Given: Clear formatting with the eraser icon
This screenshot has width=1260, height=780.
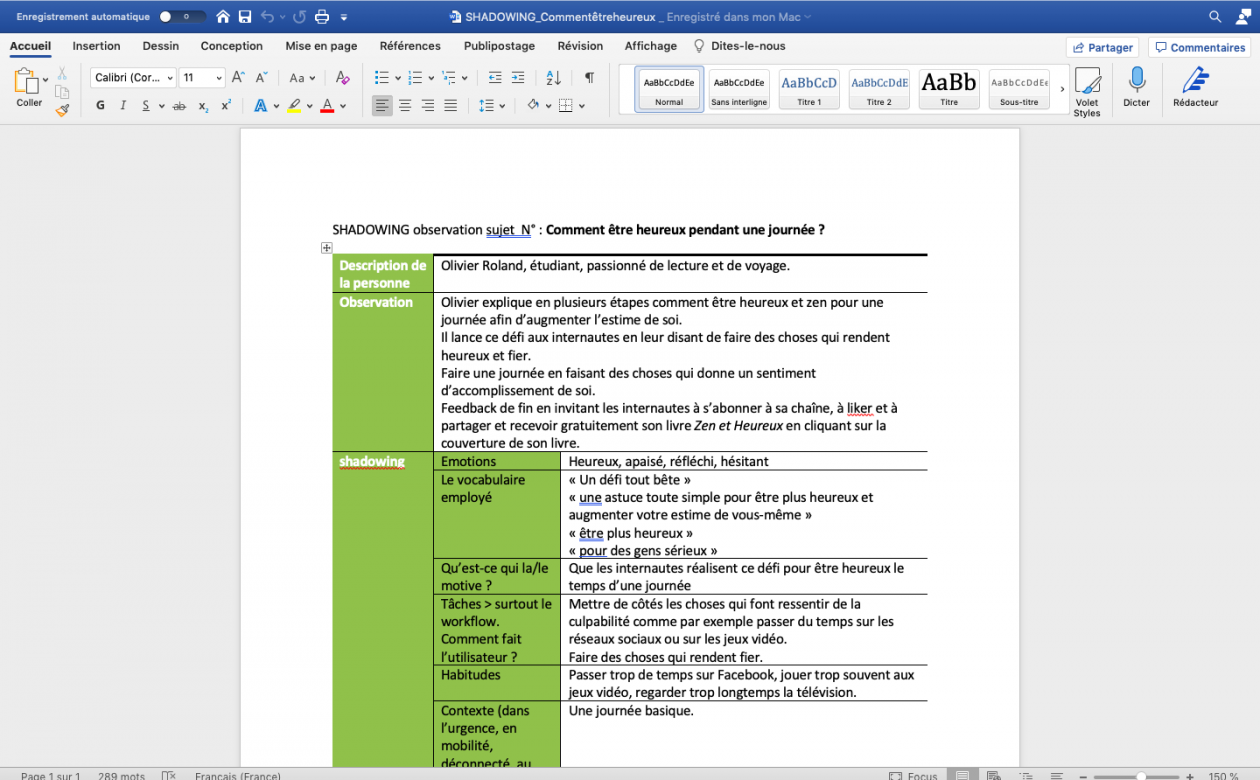Looking at the screenshot, I should pyautogui.click(x=343, y=78).
